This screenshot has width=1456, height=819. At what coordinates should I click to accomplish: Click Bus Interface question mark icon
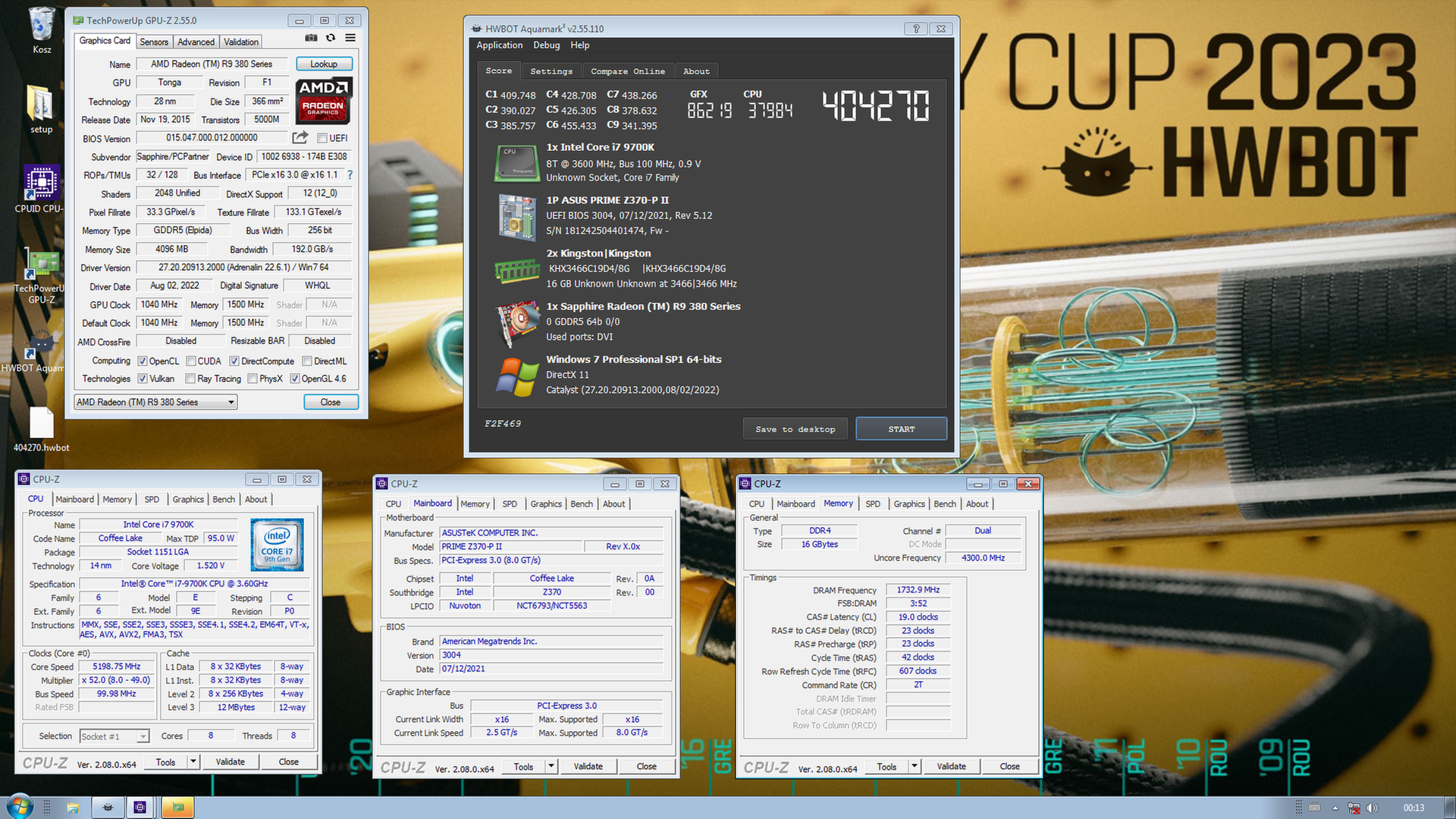pyautogui.click(x=350, y=174)
